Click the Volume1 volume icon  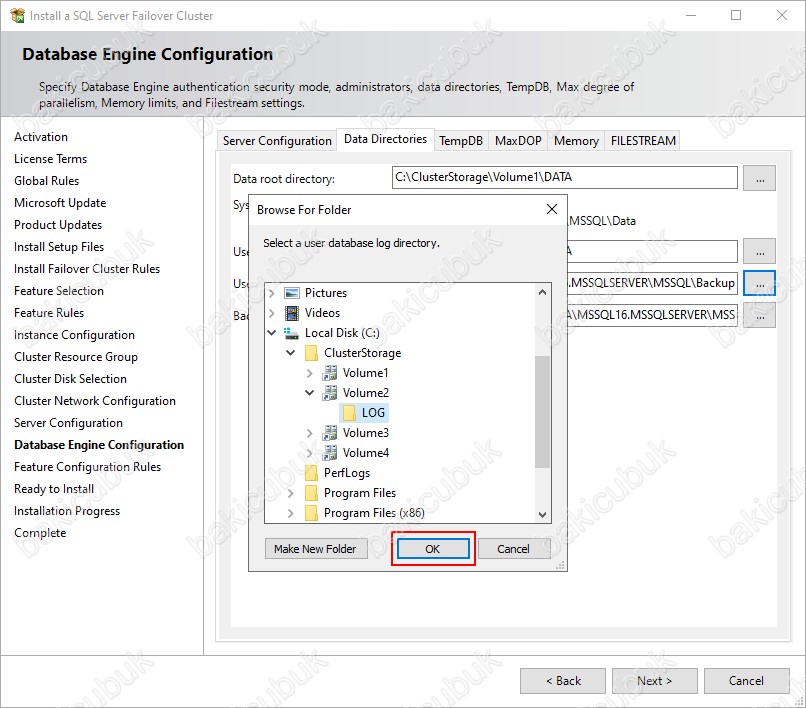pos(329,373)
